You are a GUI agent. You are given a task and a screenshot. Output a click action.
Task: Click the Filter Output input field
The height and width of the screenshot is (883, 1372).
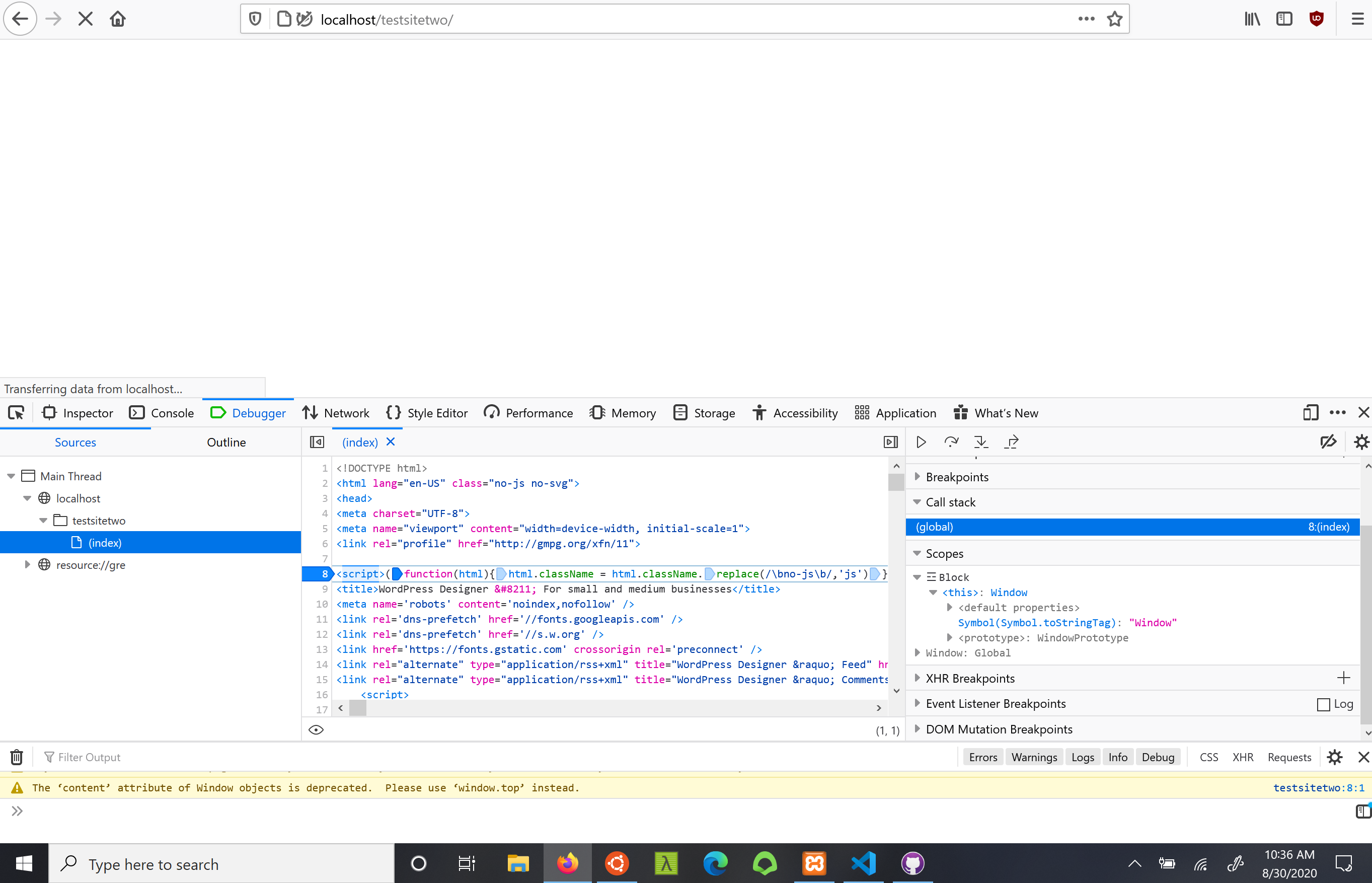pyautogui.click(x=90, y=758)
